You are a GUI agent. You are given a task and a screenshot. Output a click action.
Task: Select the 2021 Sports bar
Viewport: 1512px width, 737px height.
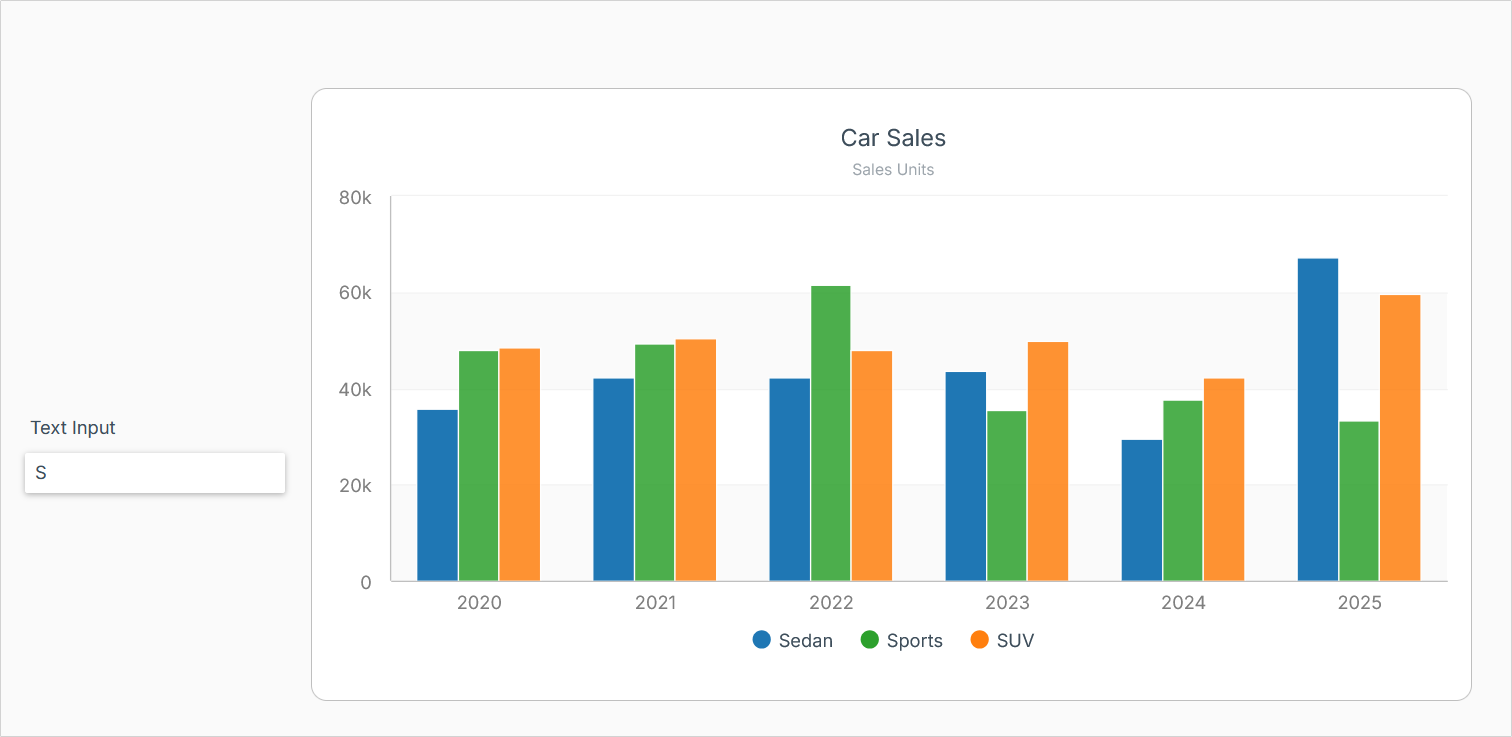[654, 463]
